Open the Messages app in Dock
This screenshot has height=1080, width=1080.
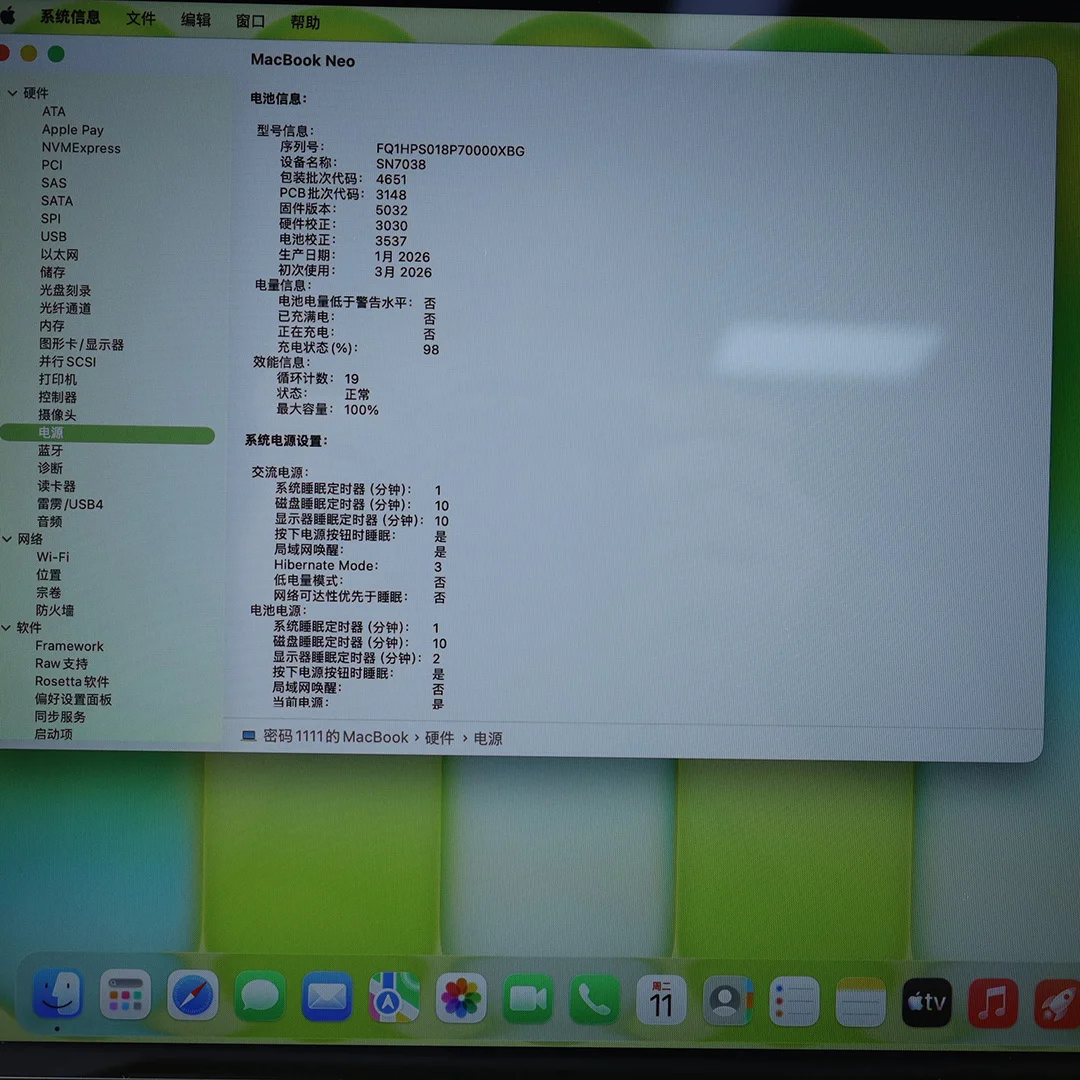(260, 996)
